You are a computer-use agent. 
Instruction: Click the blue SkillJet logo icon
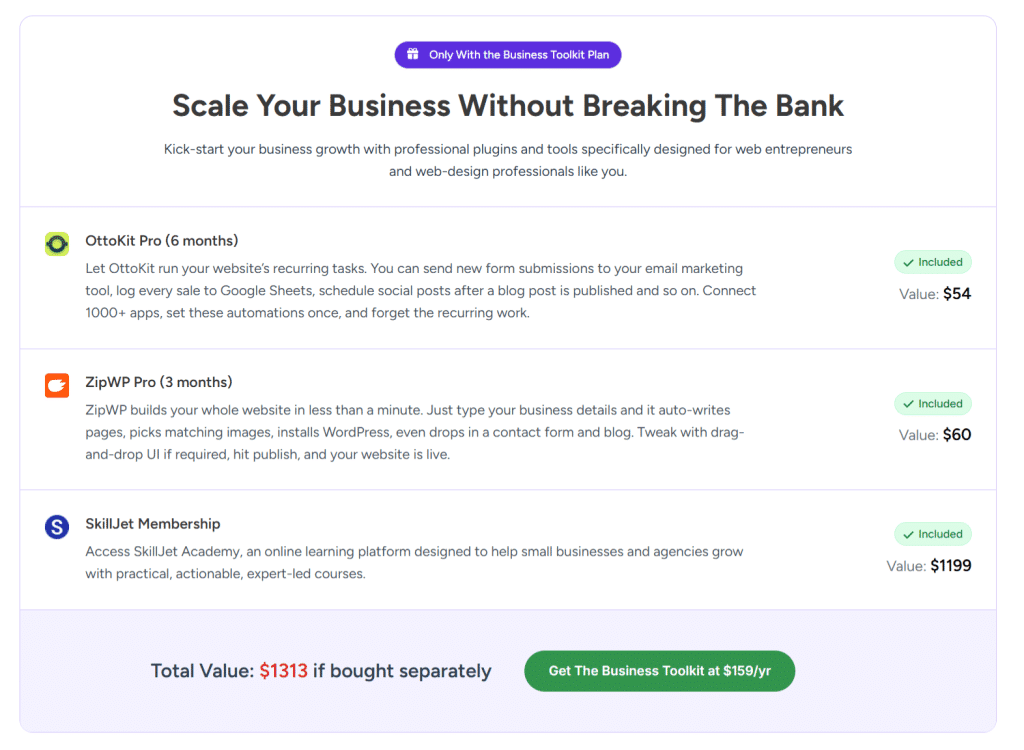[x=57, y=527]
